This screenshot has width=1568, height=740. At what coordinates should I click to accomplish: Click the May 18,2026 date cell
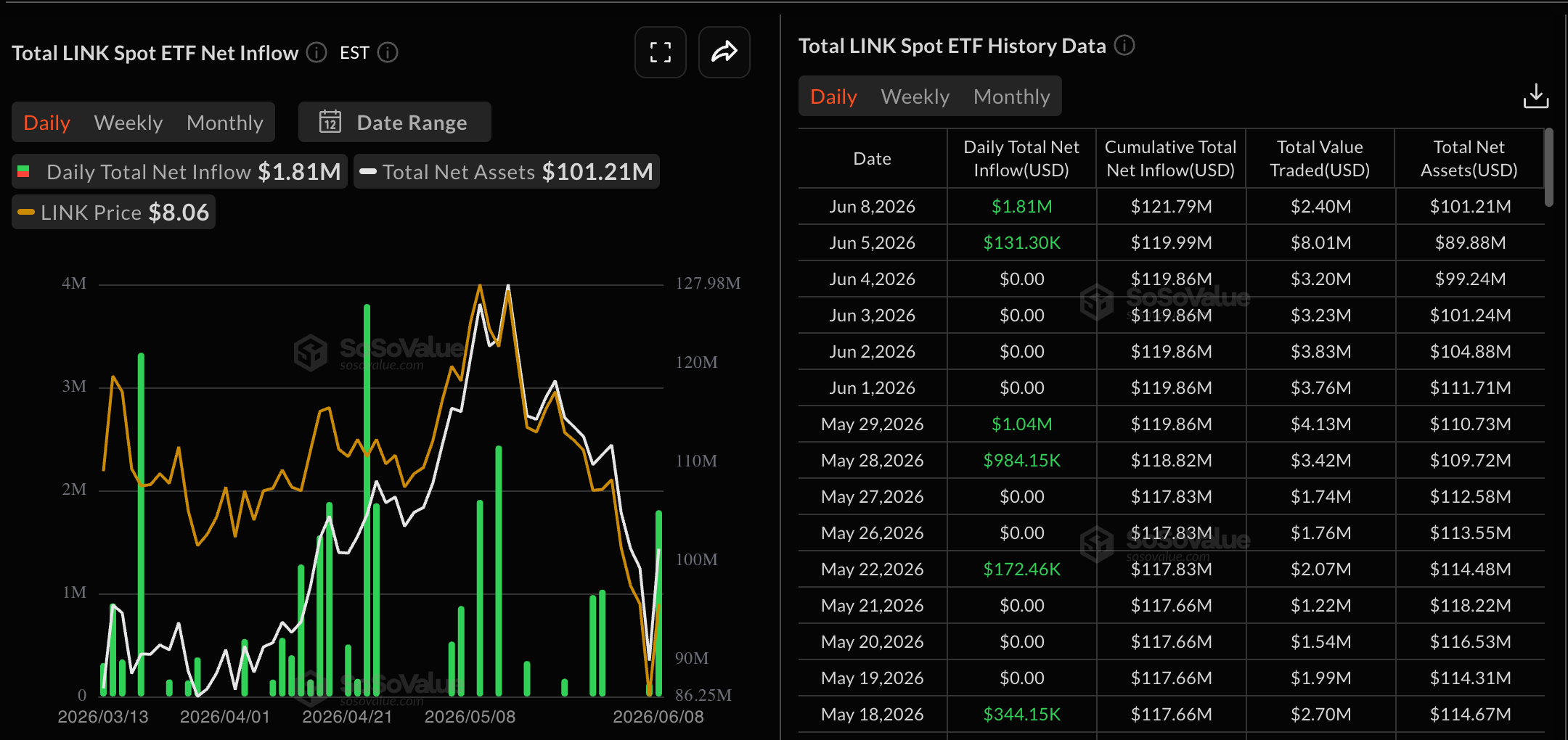[873, 714]
